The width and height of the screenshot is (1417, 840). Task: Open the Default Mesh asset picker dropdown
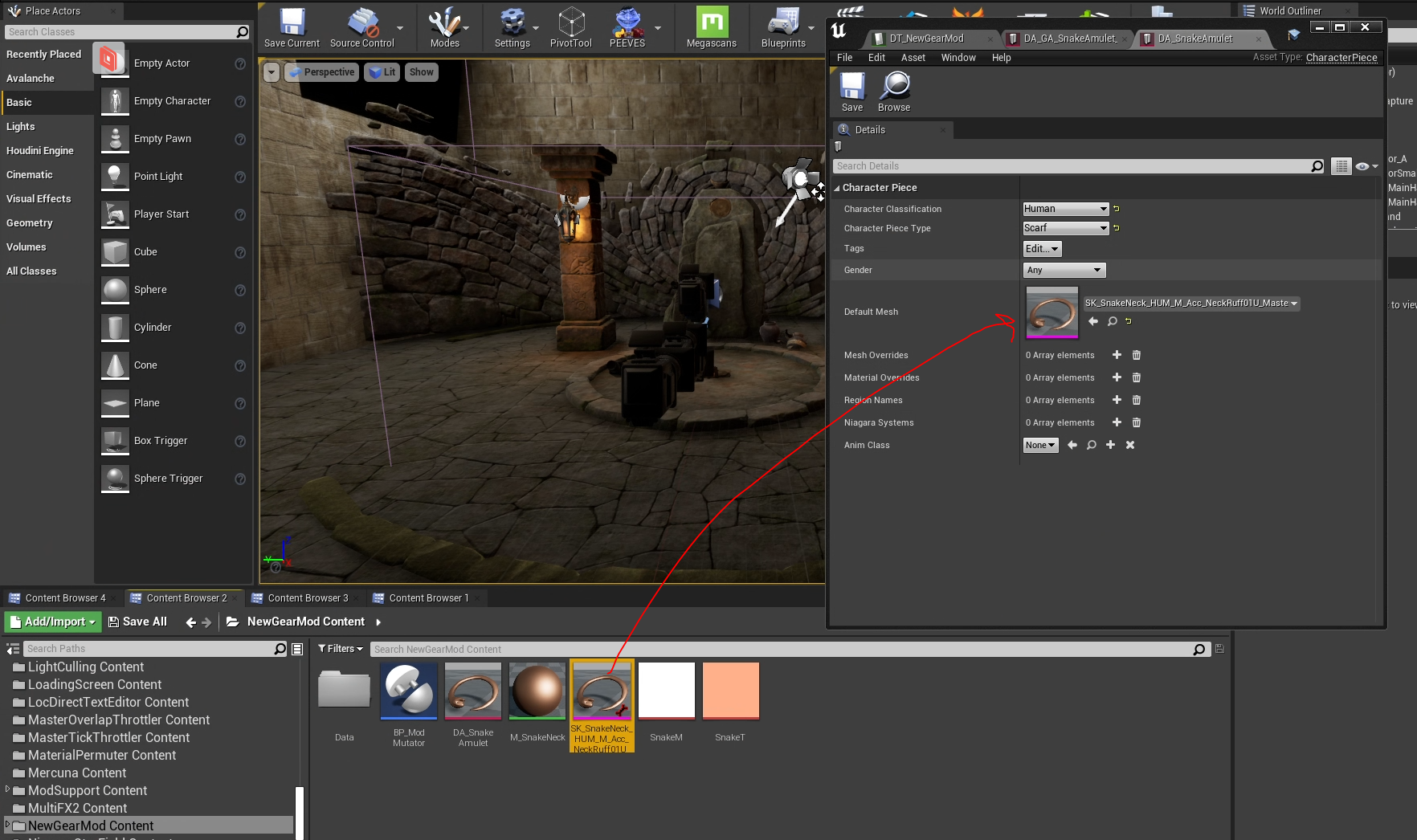point(1191,304)
